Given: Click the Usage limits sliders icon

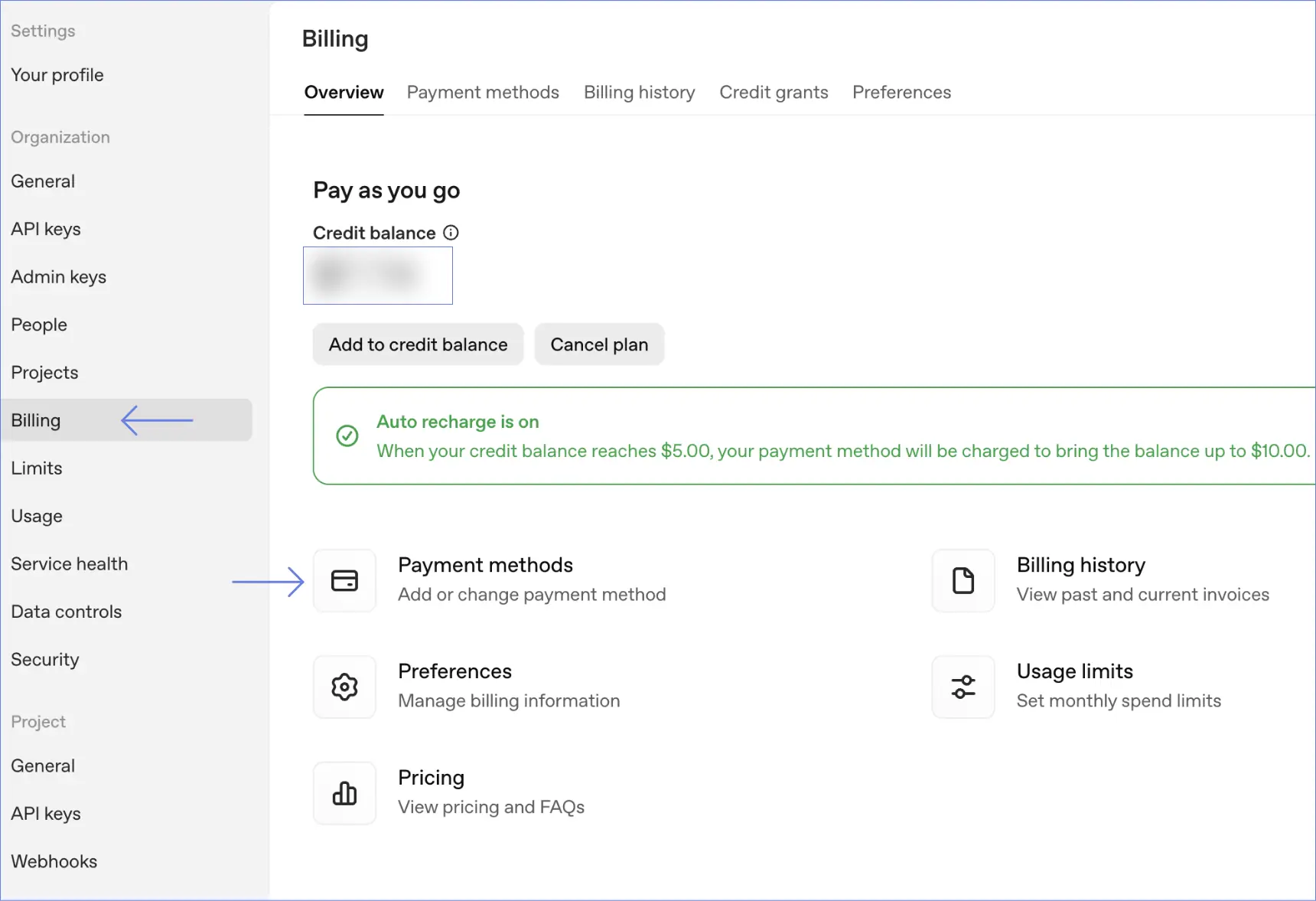Looking at the screenshot, I should click(963, 687).
